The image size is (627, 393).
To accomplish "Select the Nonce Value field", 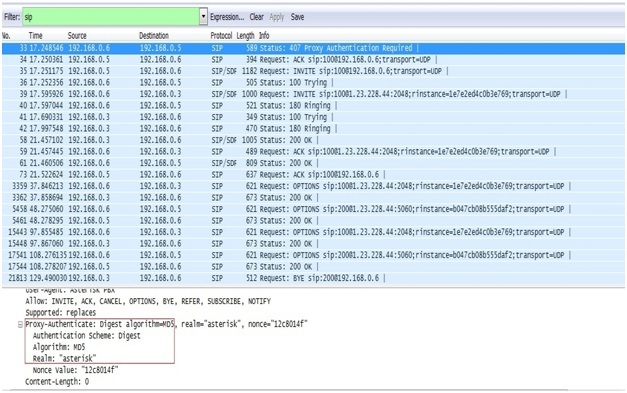I will point(75,370).
